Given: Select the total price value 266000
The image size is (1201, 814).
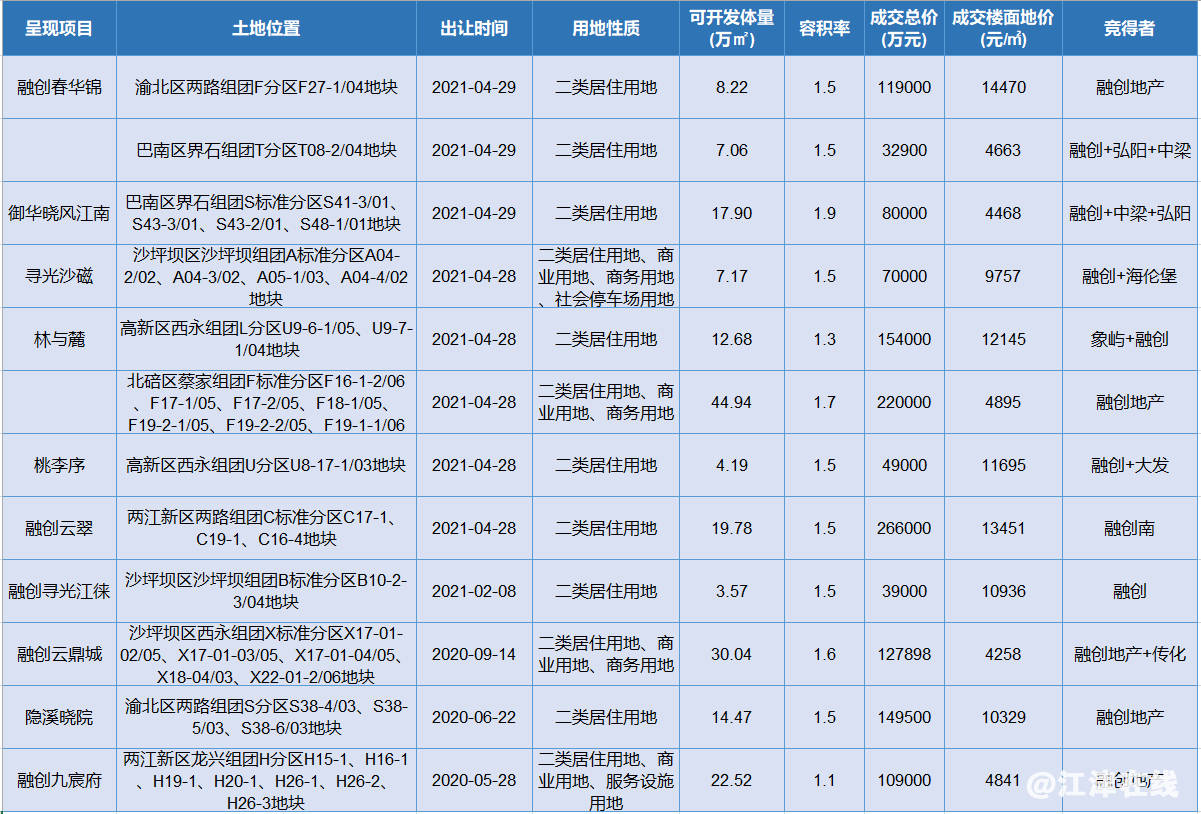Looking at the screenshot, I should 904,528.
